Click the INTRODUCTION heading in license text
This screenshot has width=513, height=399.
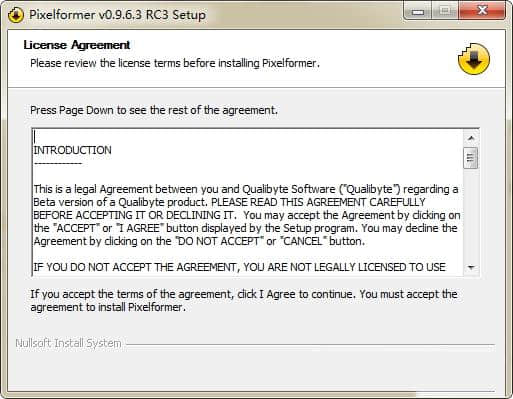click(x=72, y=150)
